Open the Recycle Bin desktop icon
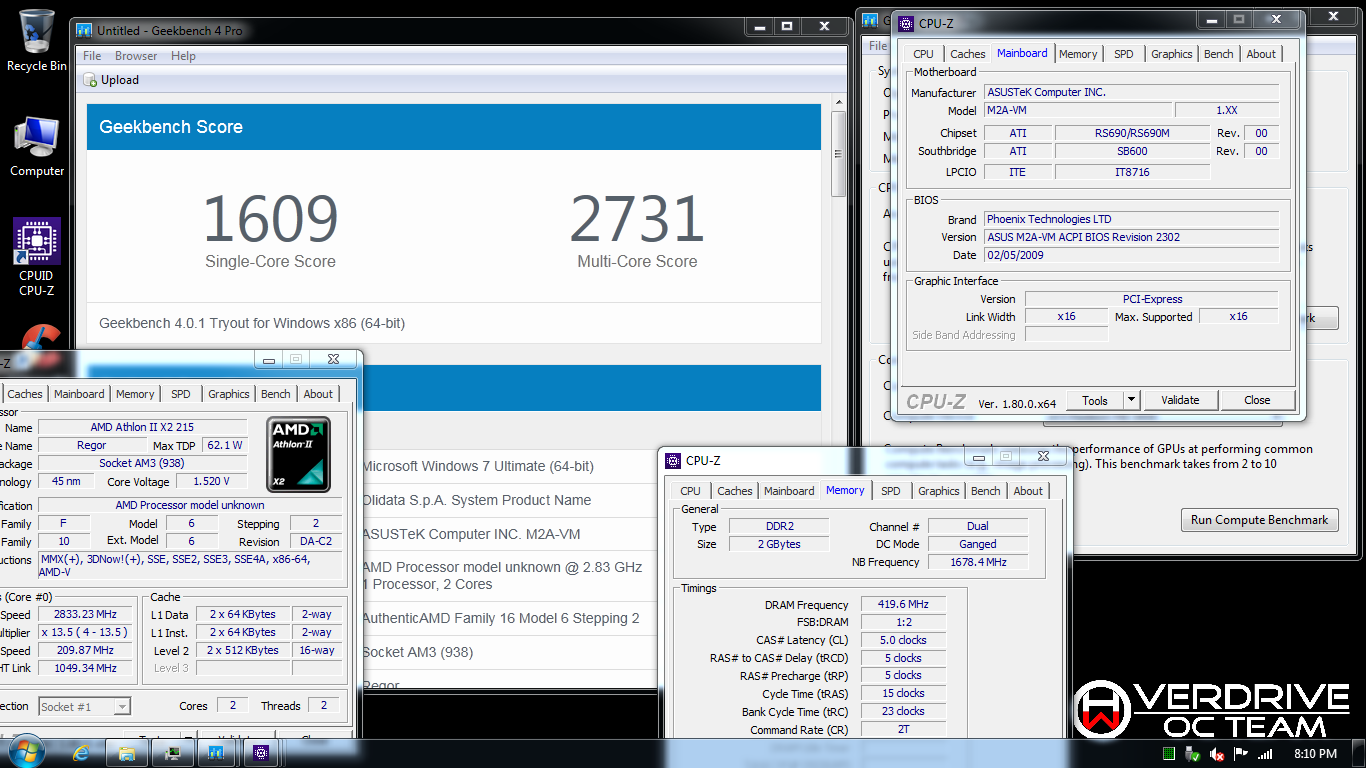The image size is (1366, 768). (x=37, y=40)
